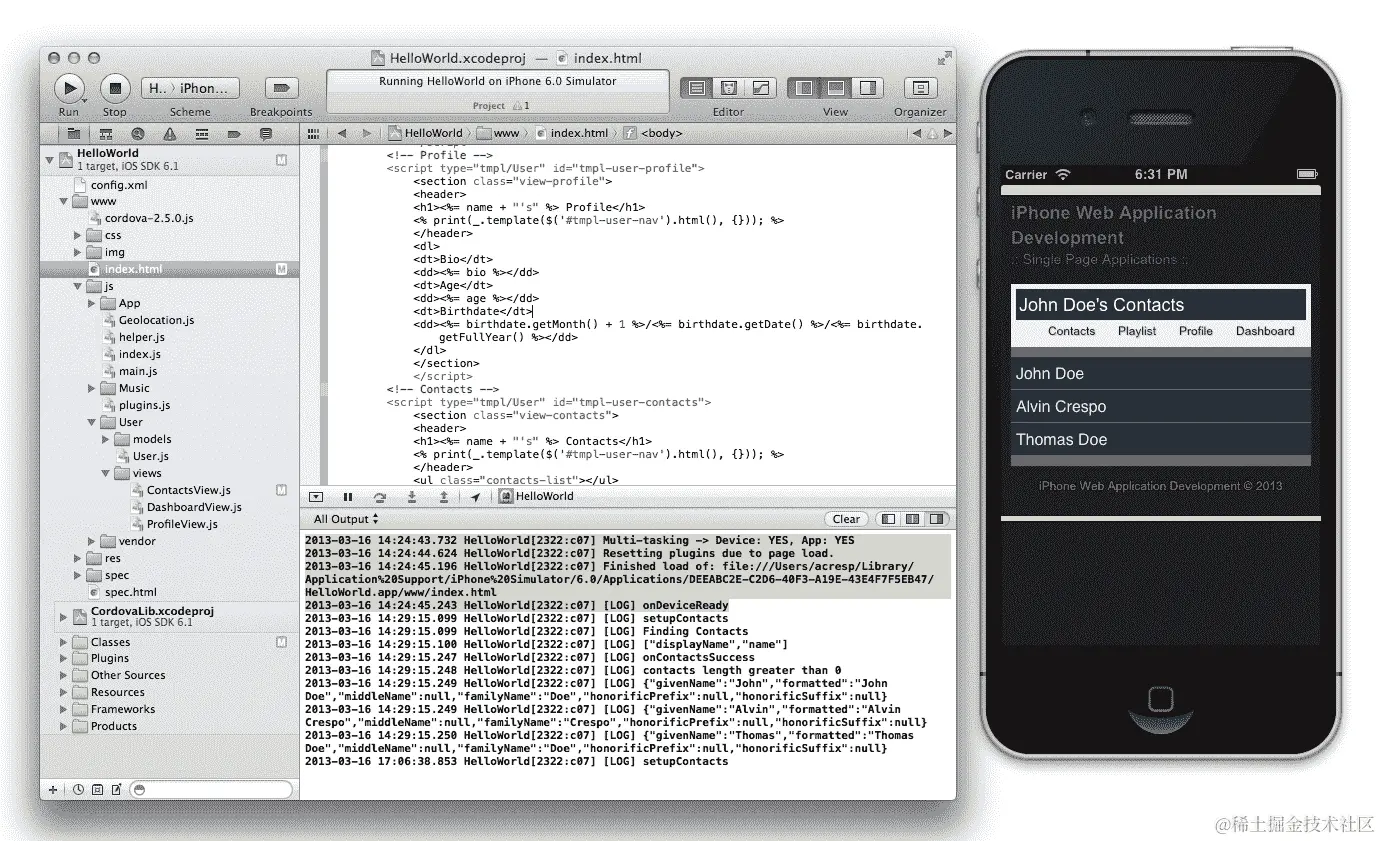This screenshot has width=1381, height=841.
Task: Click Step over in debug bar
Action: (379, 496)
